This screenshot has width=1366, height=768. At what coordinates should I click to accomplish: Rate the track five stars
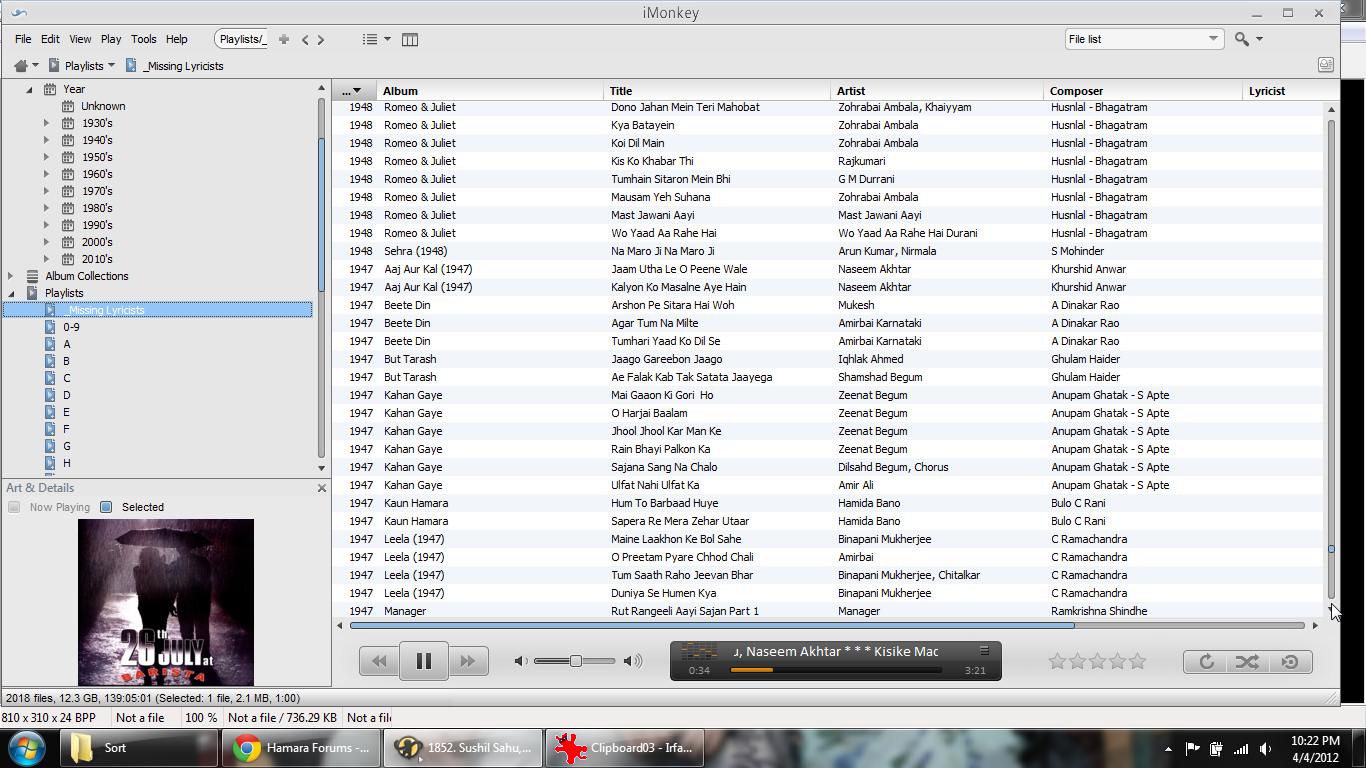pyautogui.click(x=1137, y=661)
